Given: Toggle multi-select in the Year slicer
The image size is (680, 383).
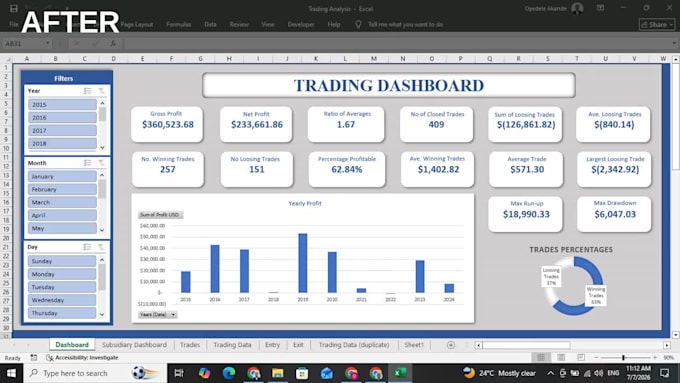Looking at the screenshot, I should [x=88, y=91].
